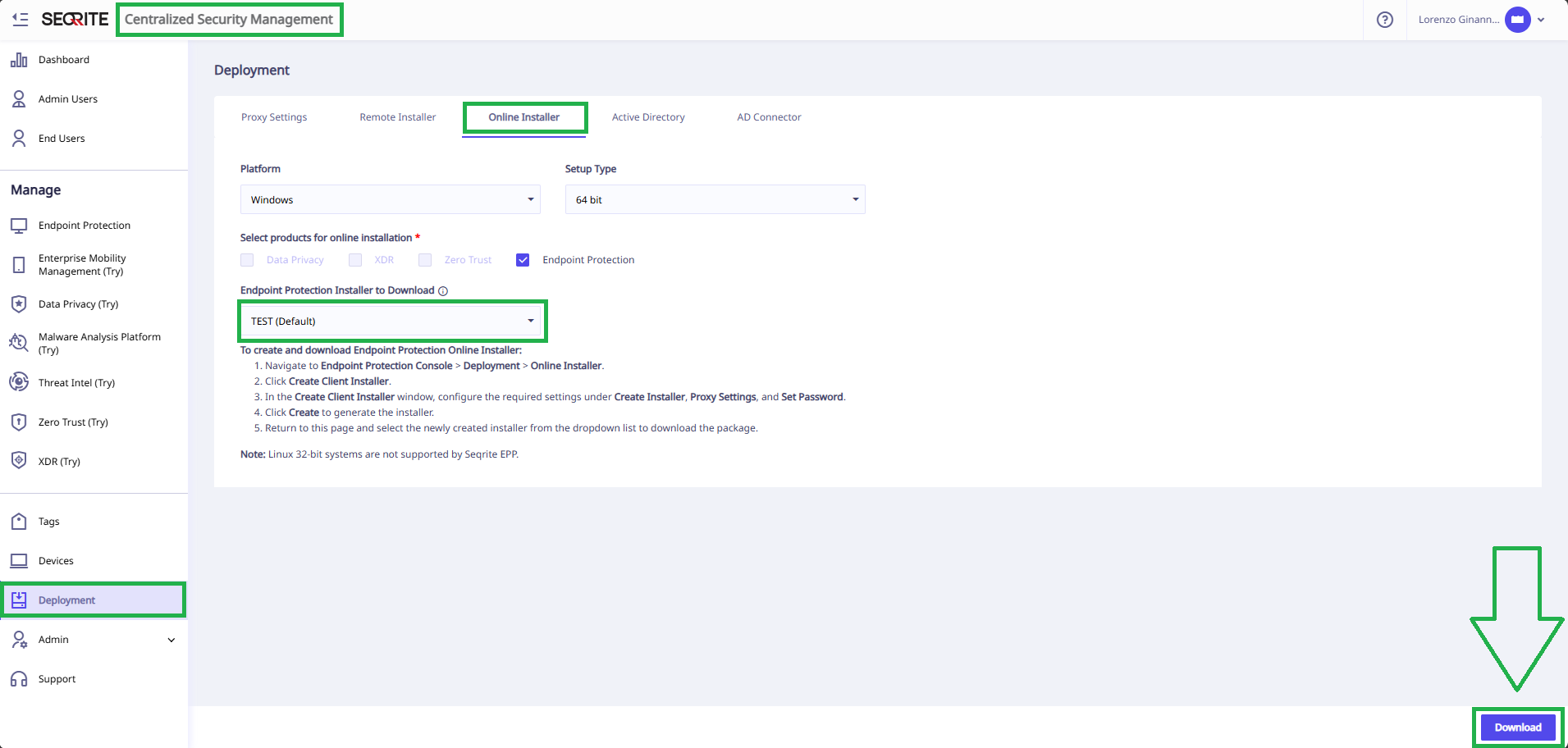
Task: Click the Zero Trust shield icon
Action: tap(19, 422)
